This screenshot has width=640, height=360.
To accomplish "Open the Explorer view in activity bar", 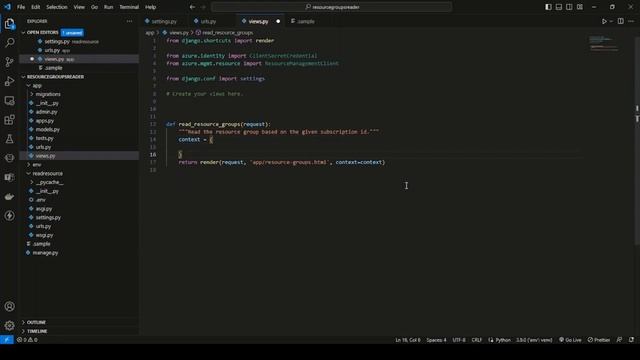I will [x=9, y=24].
